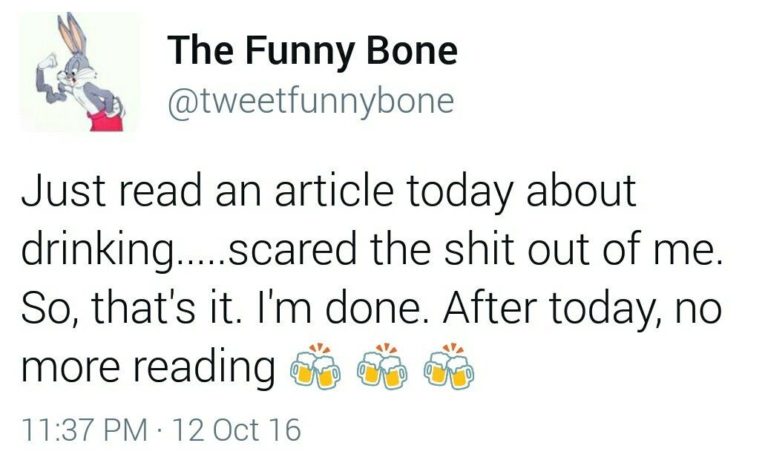Image resolution: width=768 pixels, height=463 pixels.
Task: Click the @tweetfunnybone handle
Action: (x=310, y=101)
